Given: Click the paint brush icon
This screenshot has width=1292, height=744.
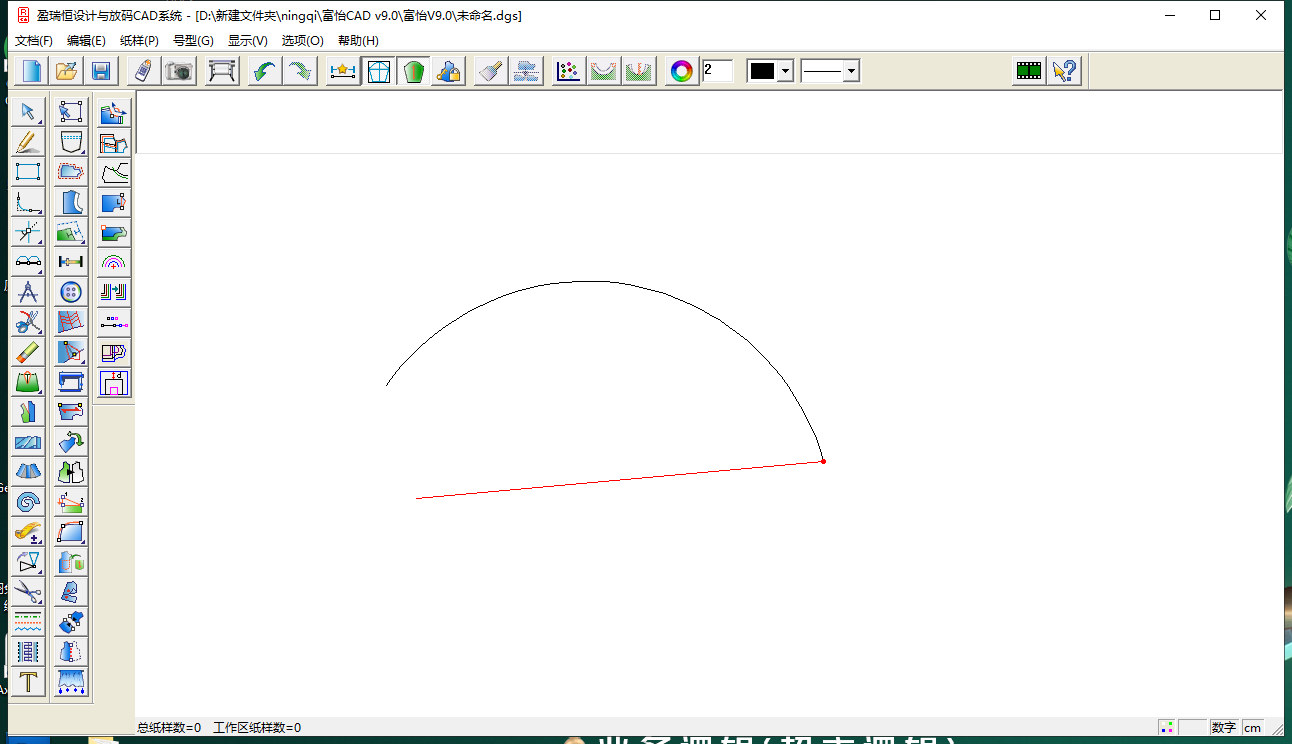Looking at the screenshot, I should click(491, 71).
